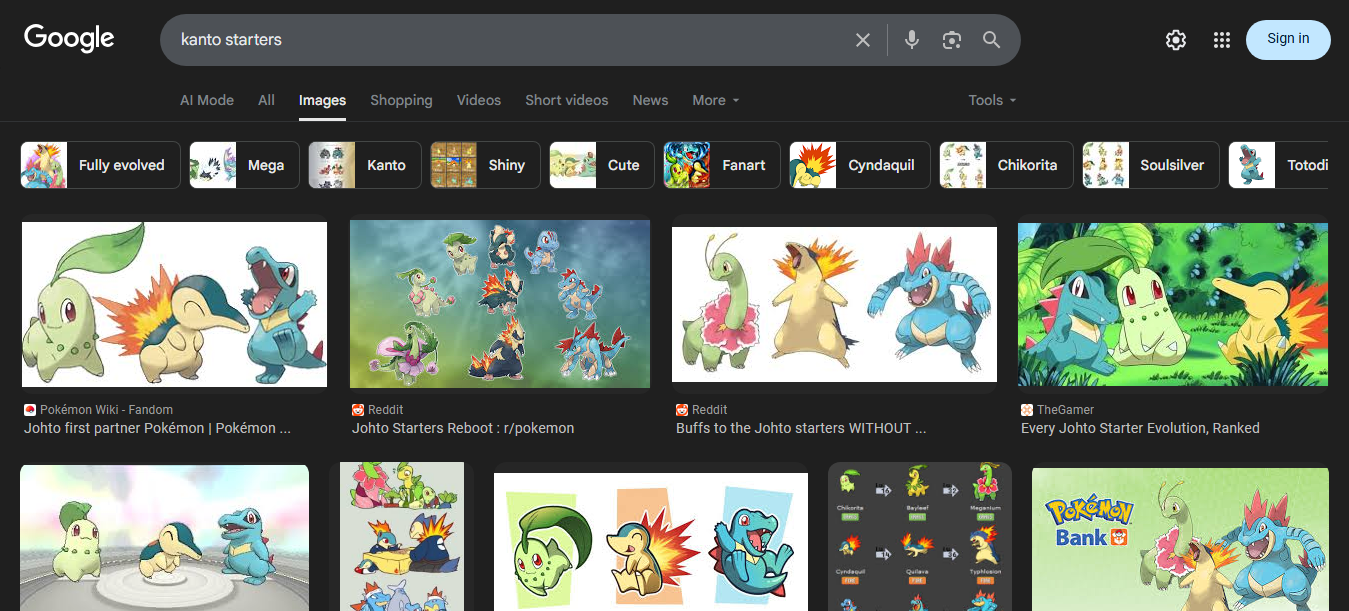Open the starters comic-style stacked artwork image
The width and height of the screenshot is (1349, 611).
pyautogui.click(x=402, y=536)
